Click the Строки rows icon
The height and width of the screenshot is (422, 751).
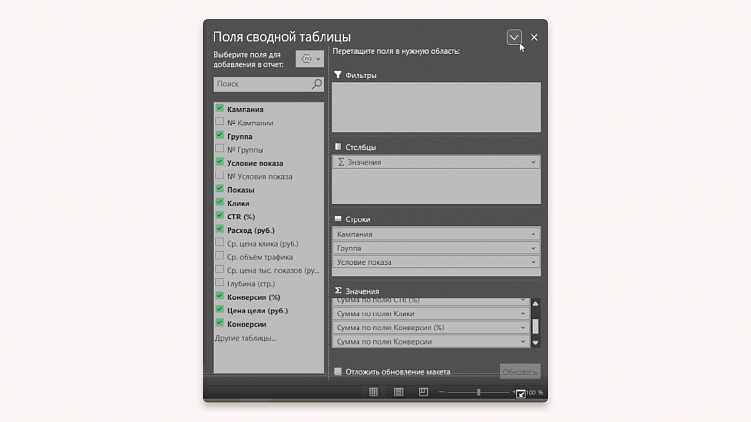click(338, 218)
